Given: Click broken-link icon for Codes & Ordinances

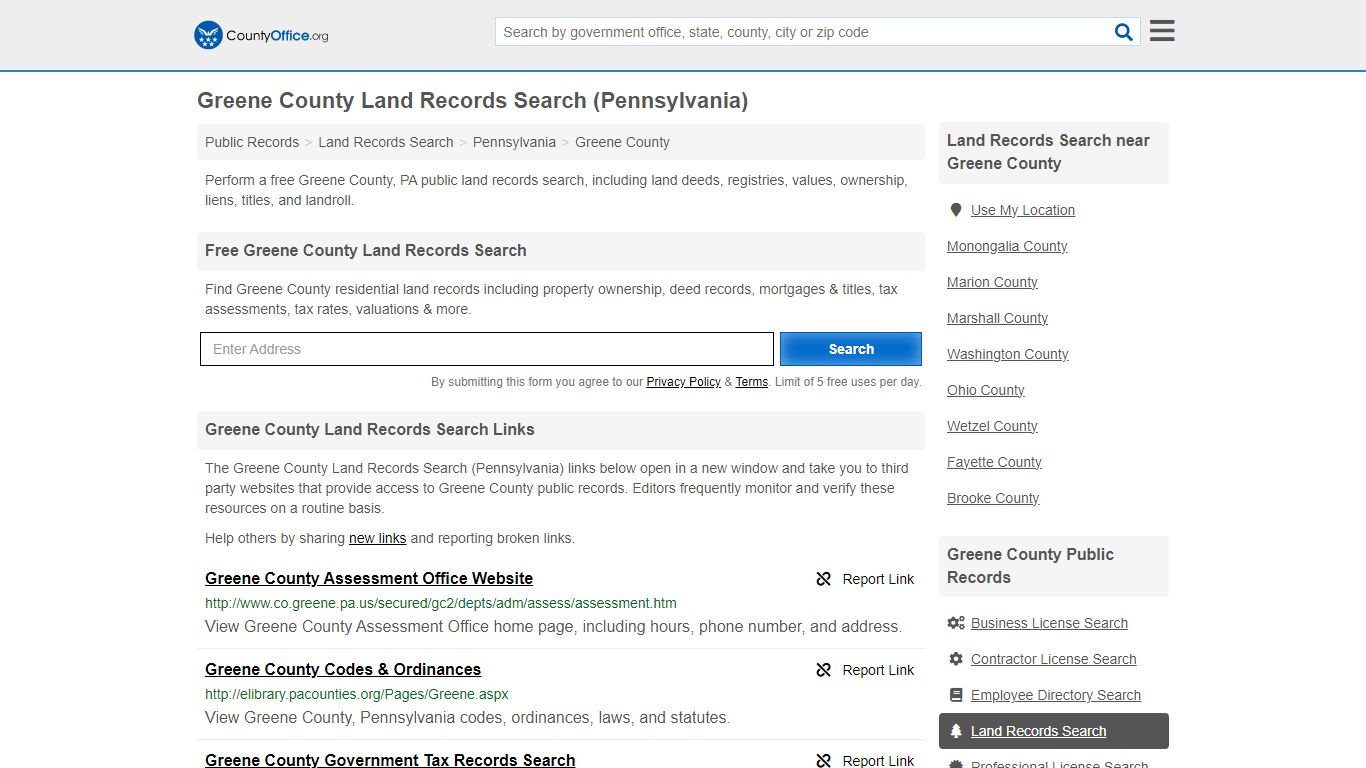Looking at the screenshot, I should click(824, 670).
